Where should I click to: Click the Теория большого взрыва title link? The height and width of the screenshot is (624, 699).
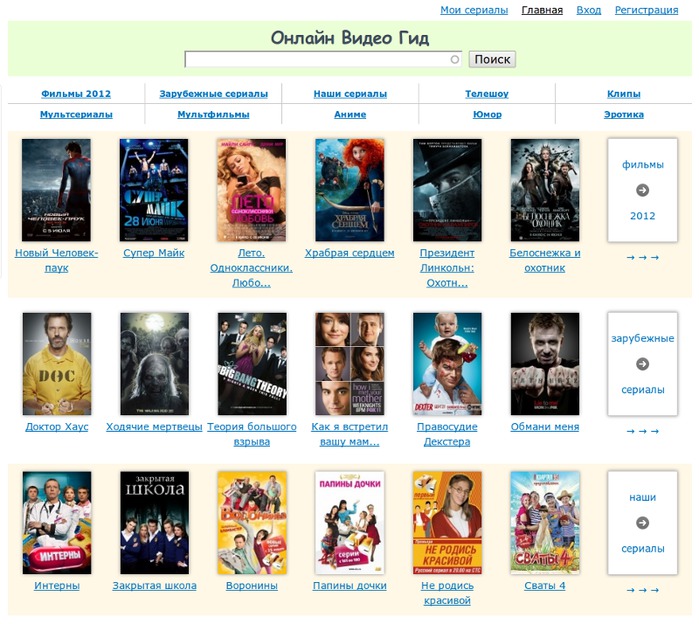pos(252,434)
